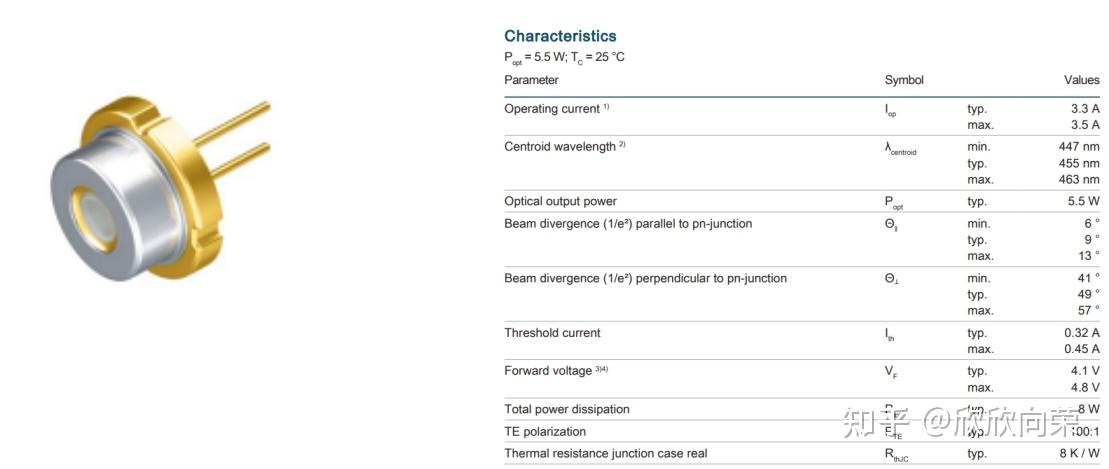Select the Operating current parameter row
Screen dimensions: 1109x469
coord(802,117)
